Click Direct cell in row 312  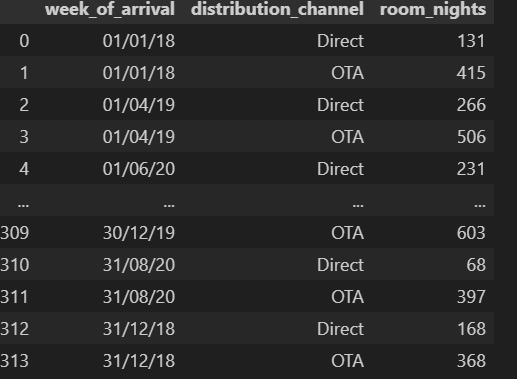[340, 329]
